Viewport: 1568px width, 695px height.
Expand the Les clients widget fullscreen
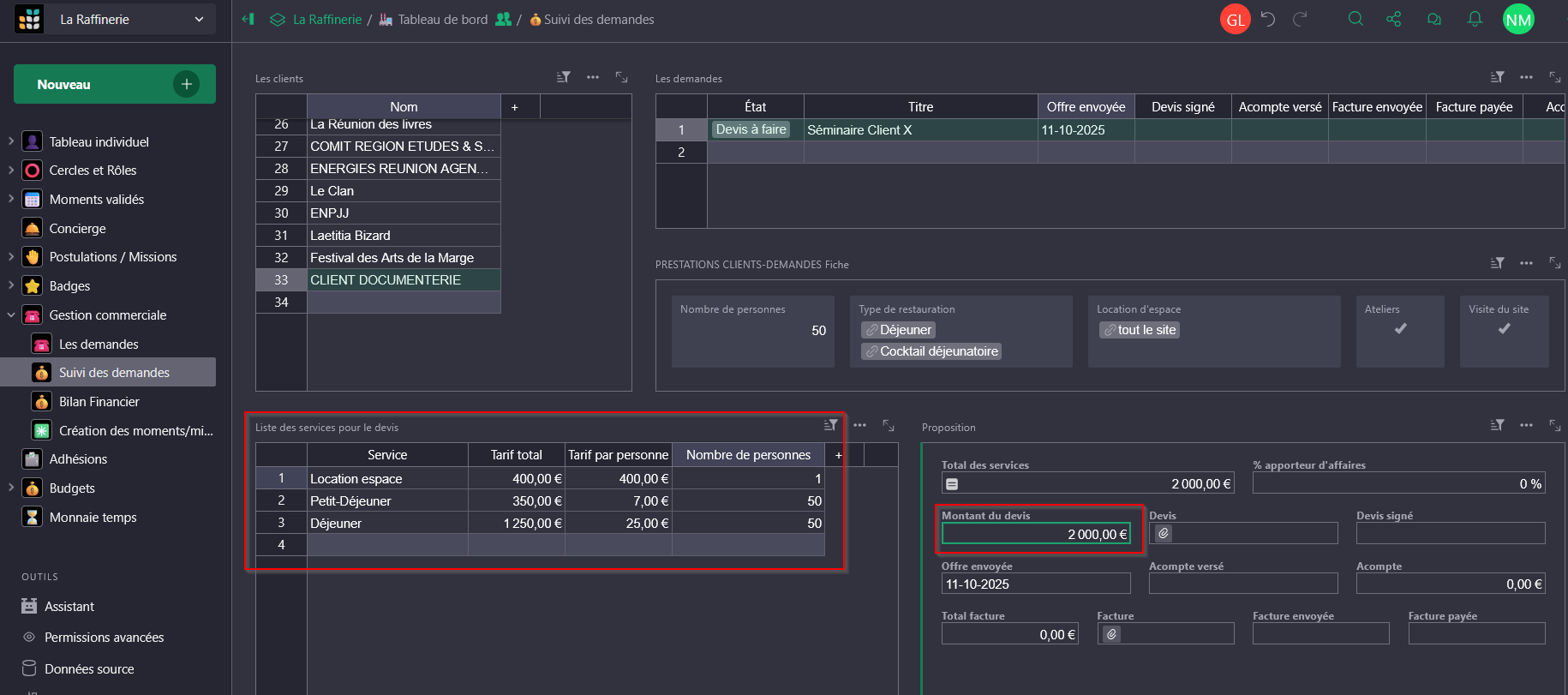(x=622, y=77)
